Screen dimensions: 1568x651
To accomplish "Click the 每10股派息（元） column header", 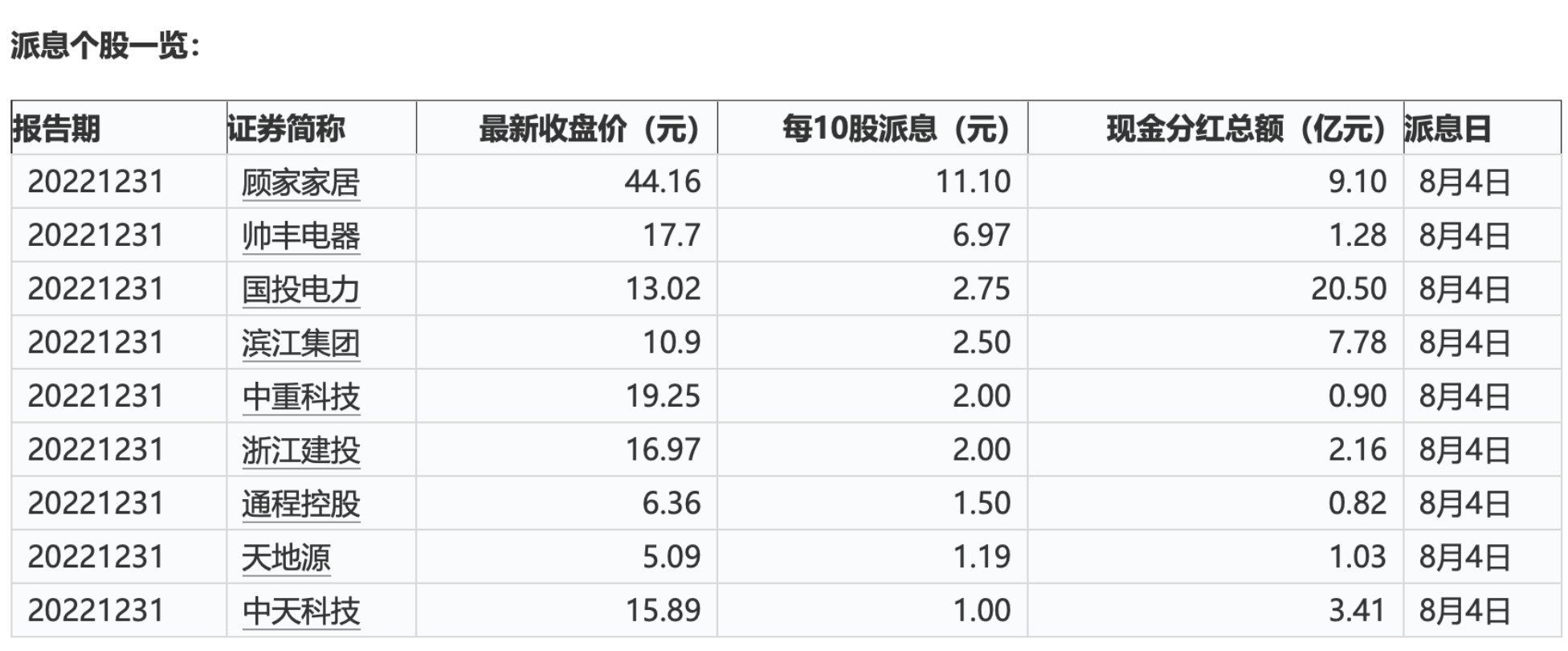I will [896, 129].
